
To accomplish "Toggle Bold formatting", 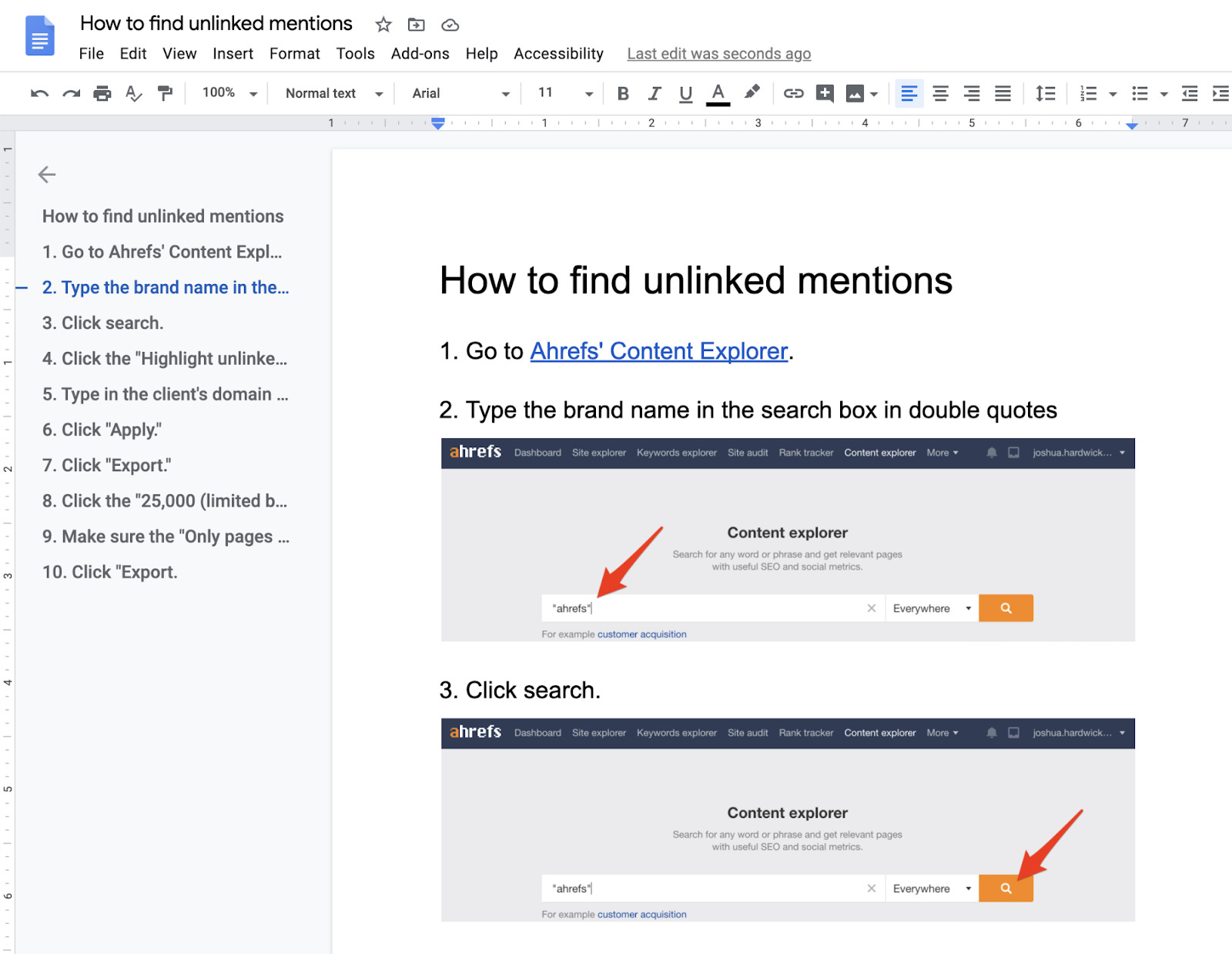I will click(x=623, y=94).
